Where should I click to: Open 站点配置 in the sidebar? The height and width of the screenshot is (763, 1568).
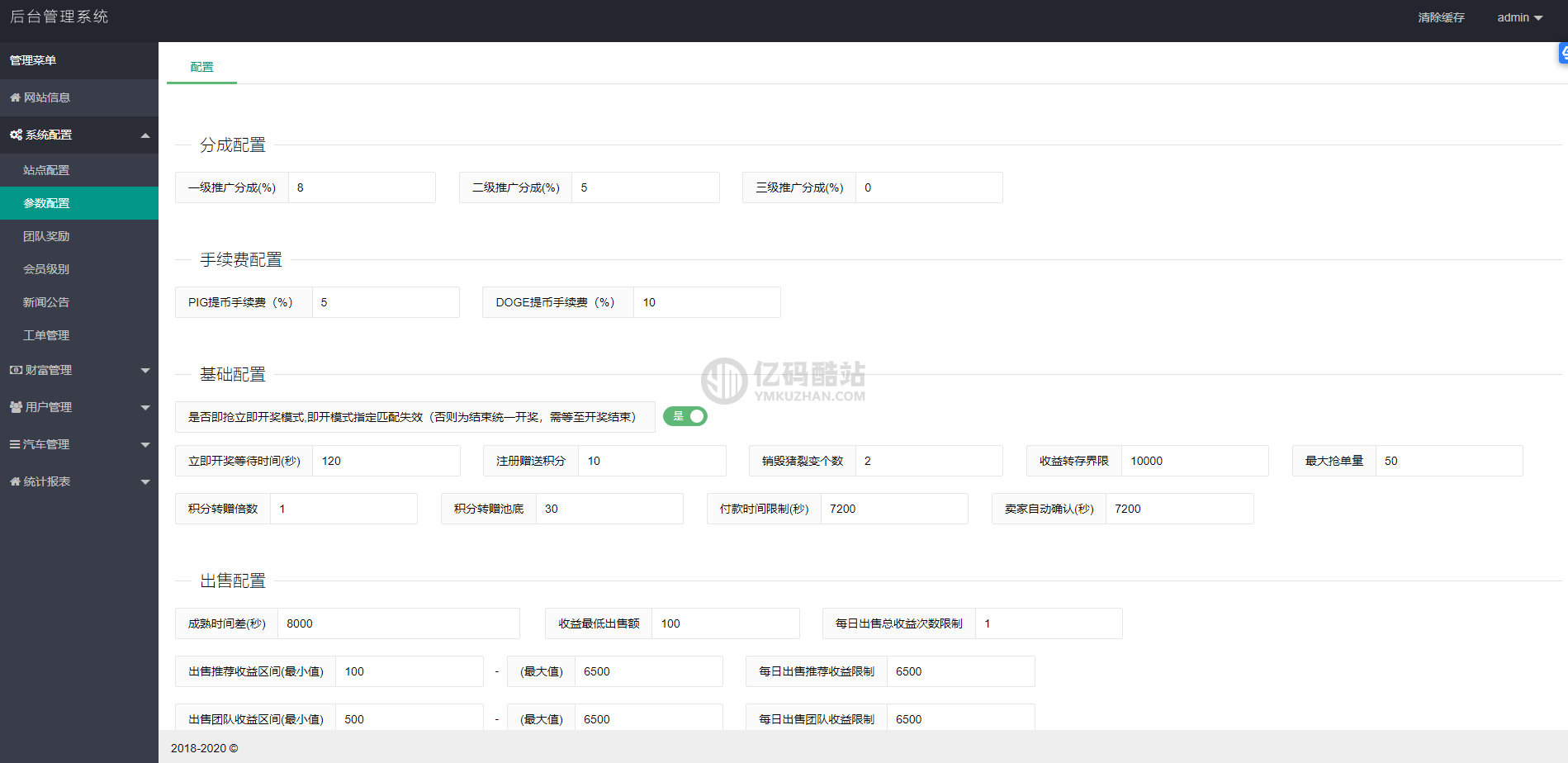click(x=79, y=170)
